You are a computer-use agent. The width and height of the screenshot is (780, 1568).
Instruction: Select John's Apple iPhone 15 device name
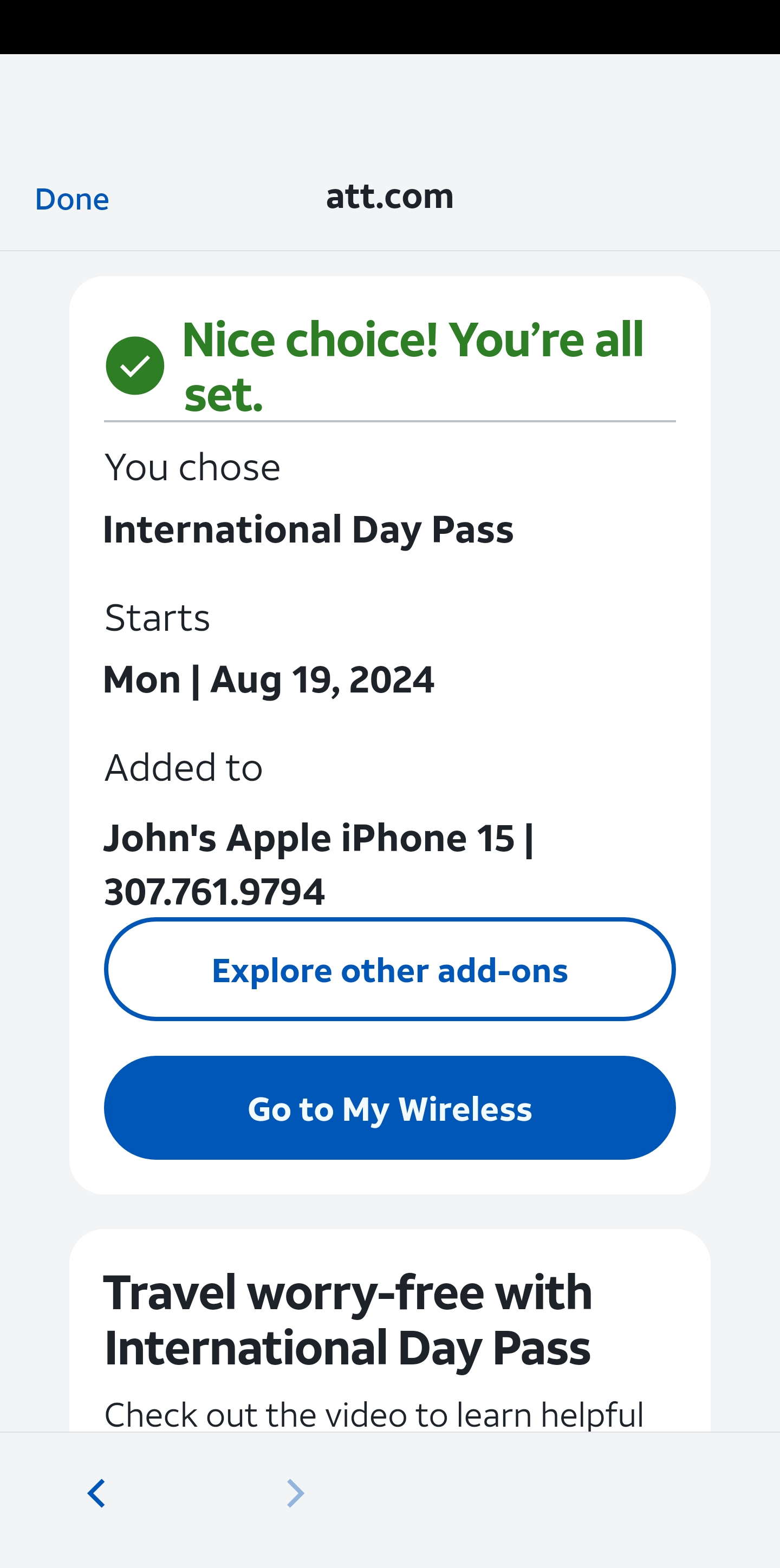[x=309, y=838]
